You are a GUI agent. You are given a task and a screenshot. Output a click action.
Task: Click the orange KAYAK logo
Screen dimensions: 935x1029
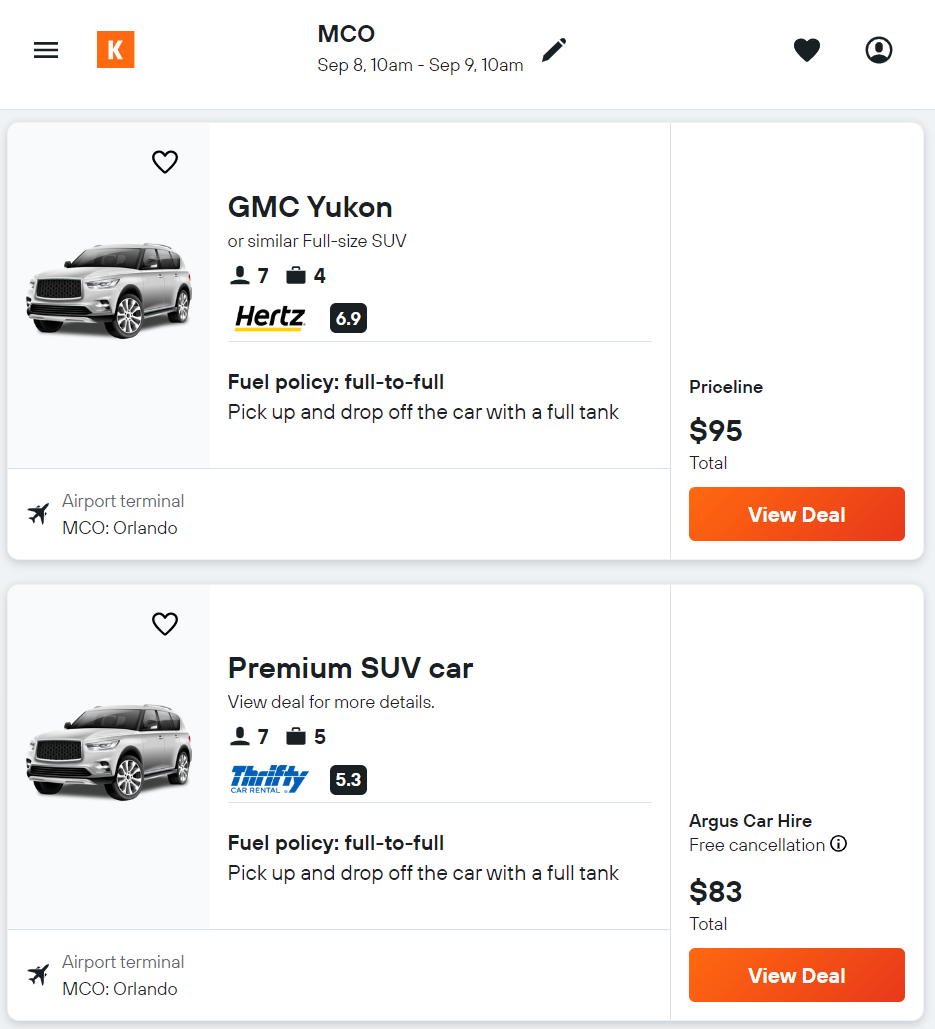point(115,50)
